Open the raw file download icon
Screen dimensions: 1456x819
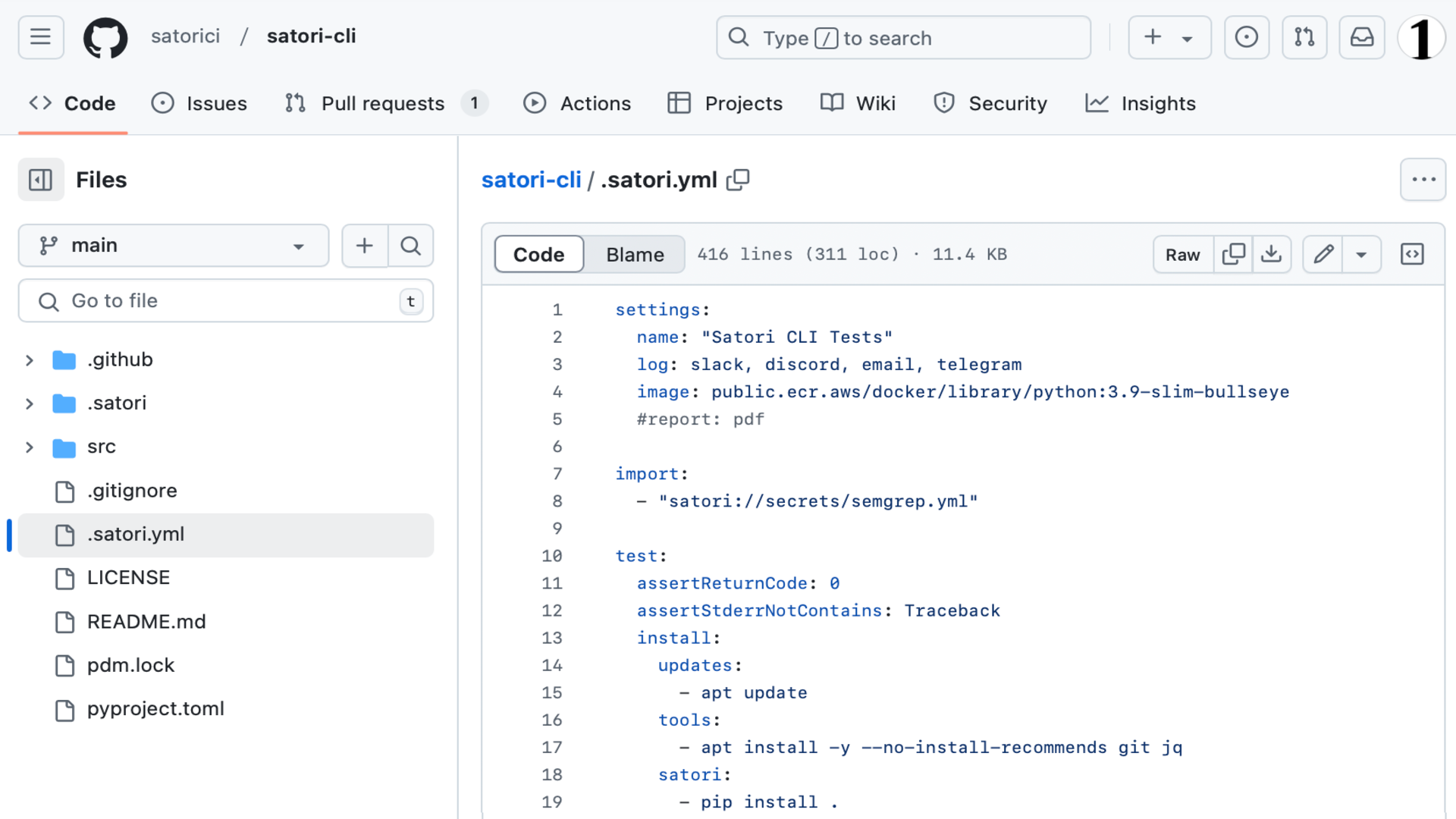coord(1272,254)
